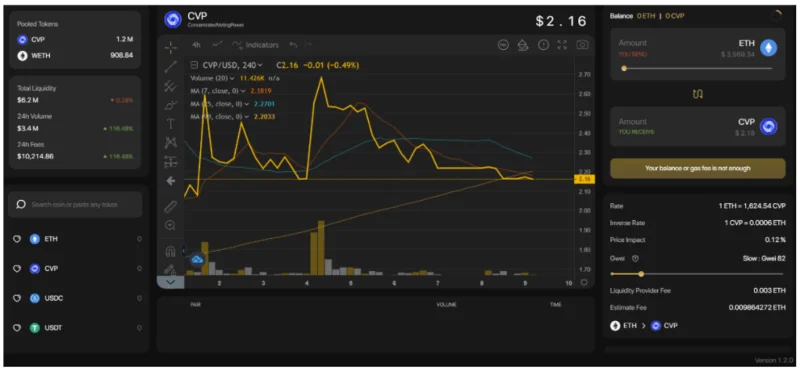Click the first round icon left of the paint bucket
The height and width of the screenshot is (371, 800).
click(503, 45)
